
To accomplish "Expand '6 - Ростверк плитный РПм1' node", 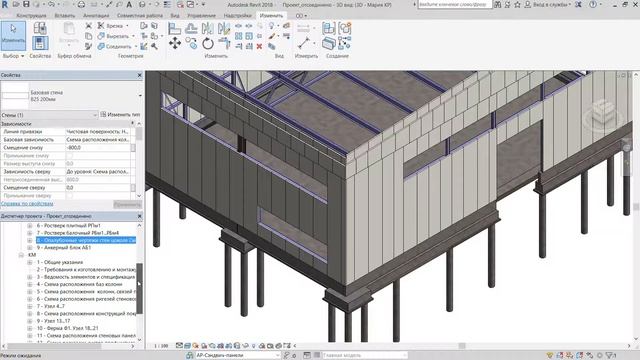I will (29, 225).
